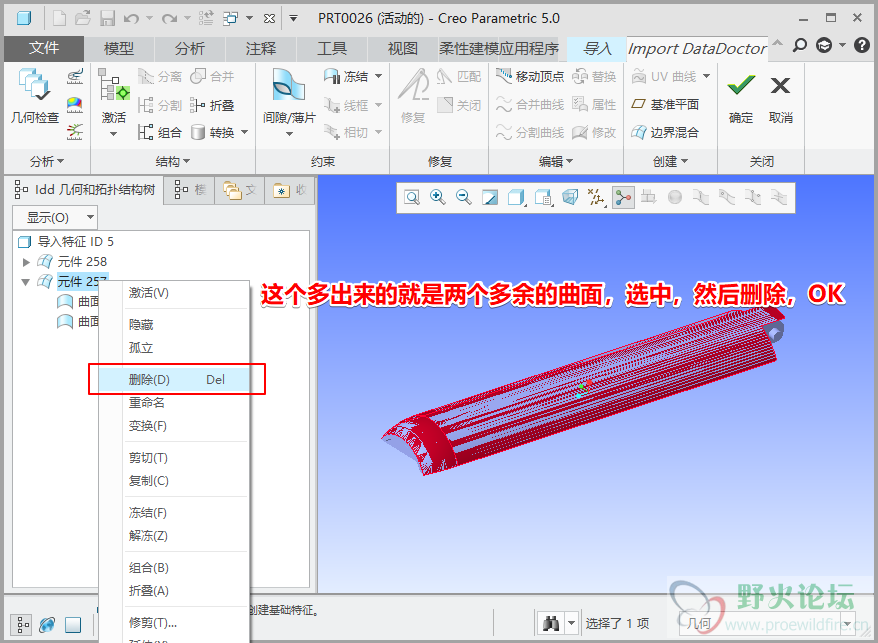Image resolution: width=878 pixels, height=643 pixels.
Task: Toggle the browser globe icon in status bar
Action: point(48,625)
